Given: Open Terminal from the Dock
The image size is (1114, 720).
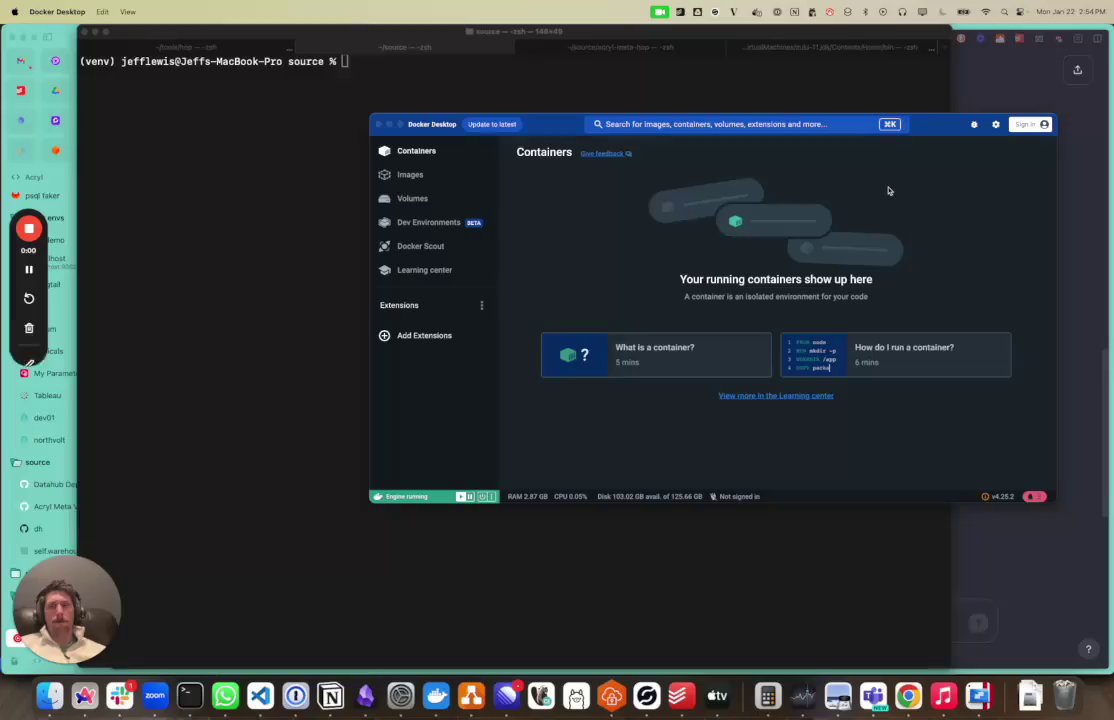Looking at the screenshot, I should pos(190,696).
